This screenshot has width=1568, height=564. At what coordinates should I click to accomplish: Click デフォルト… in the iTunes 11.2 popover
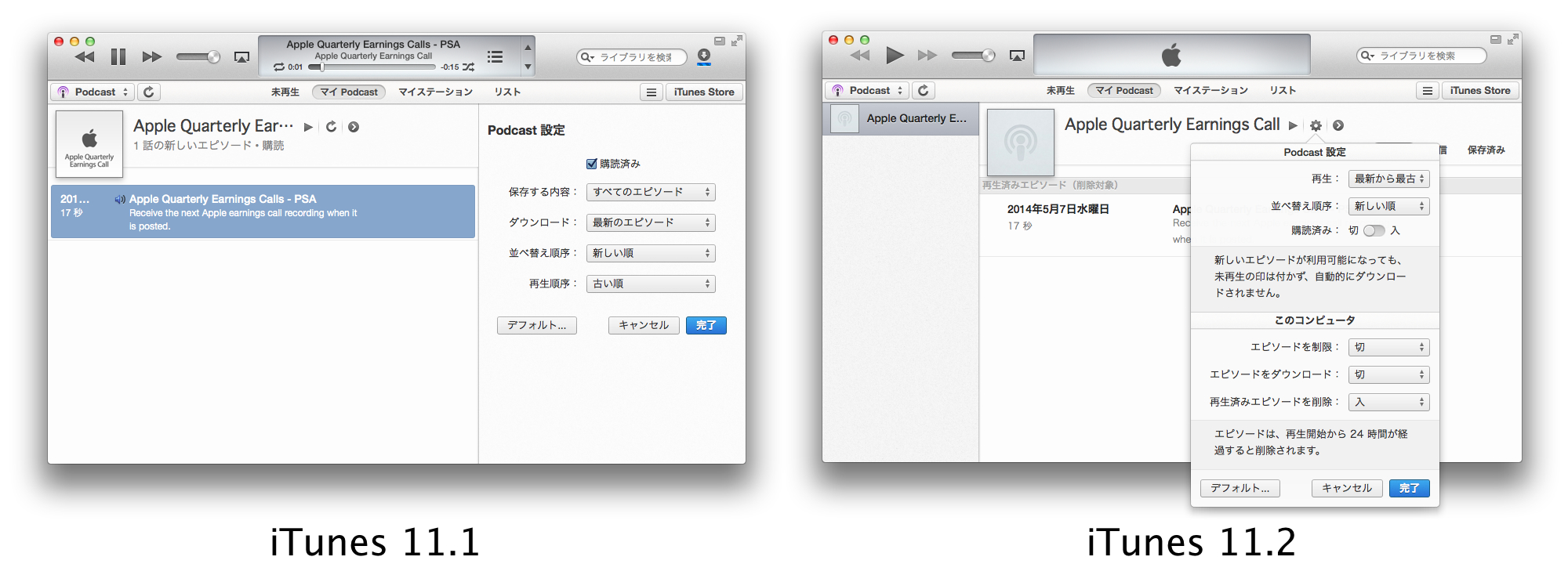[x=1240, y=488]
